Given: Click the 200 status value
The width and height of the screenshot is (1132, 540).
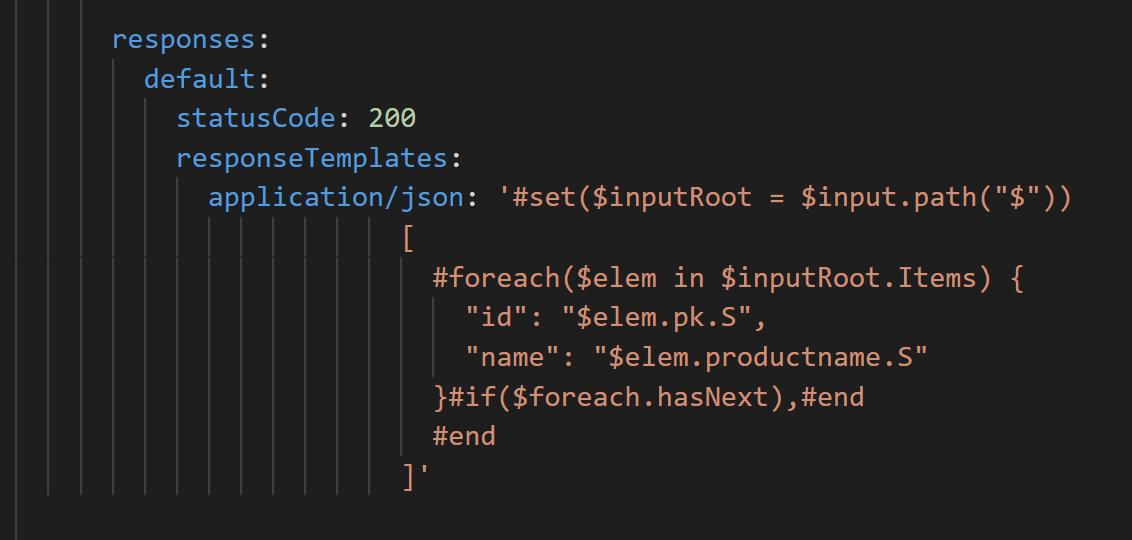Looking at the screenshot, I should pyautogui.click(x=392, y=118).
